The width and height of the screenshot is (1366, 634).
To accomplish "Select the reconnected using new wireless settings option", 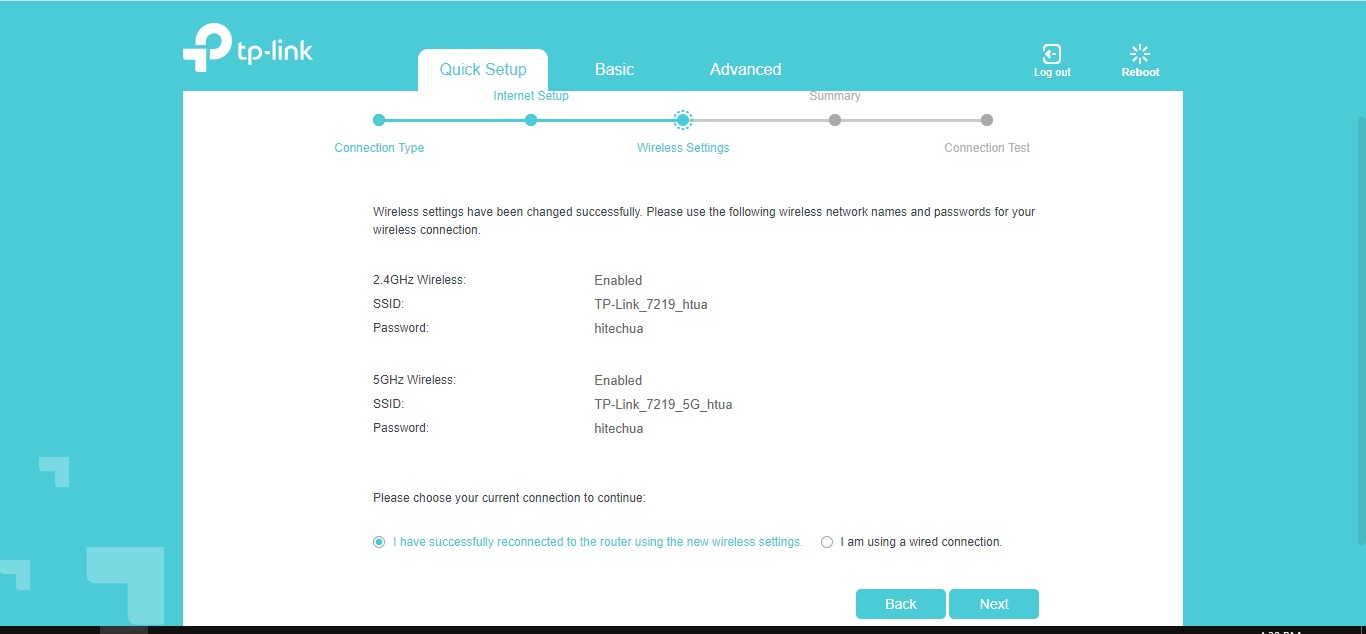I will click(379, 542).
